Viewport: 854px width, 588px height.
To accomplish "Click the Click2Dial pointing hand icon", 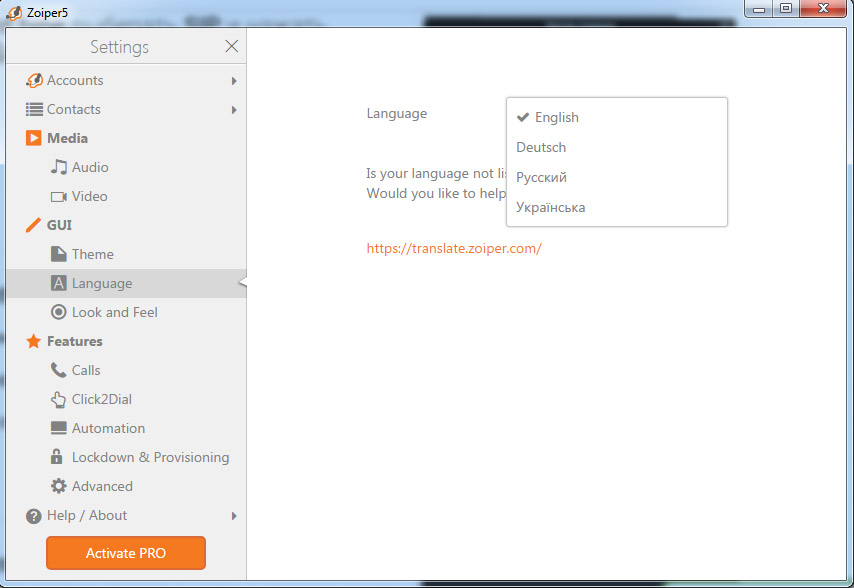I will tap(58, 400).
